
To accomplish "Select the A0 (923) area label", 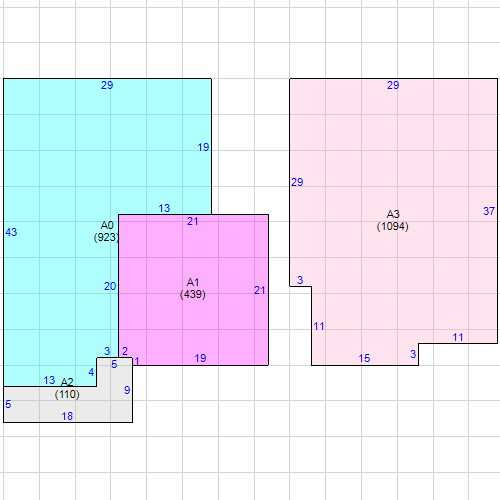I will (x=106, y=231).
